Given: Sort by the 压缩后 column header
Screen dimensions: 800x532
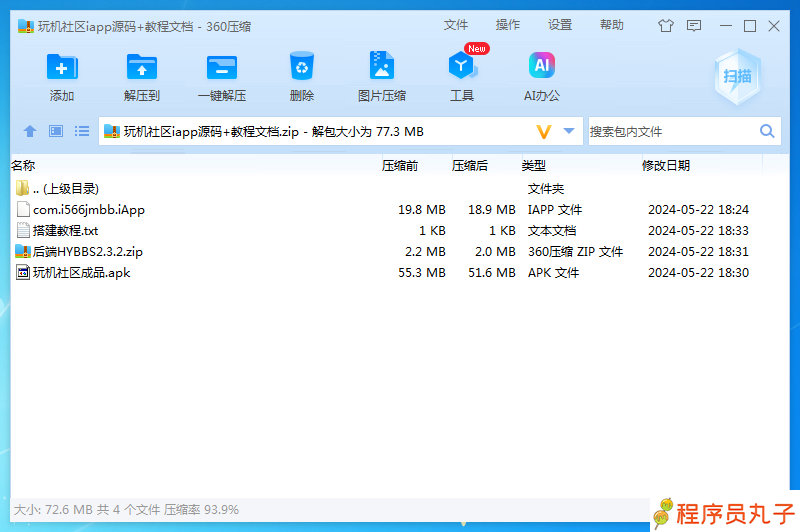Looking at the screenshot, I should (x=469, y=165).
